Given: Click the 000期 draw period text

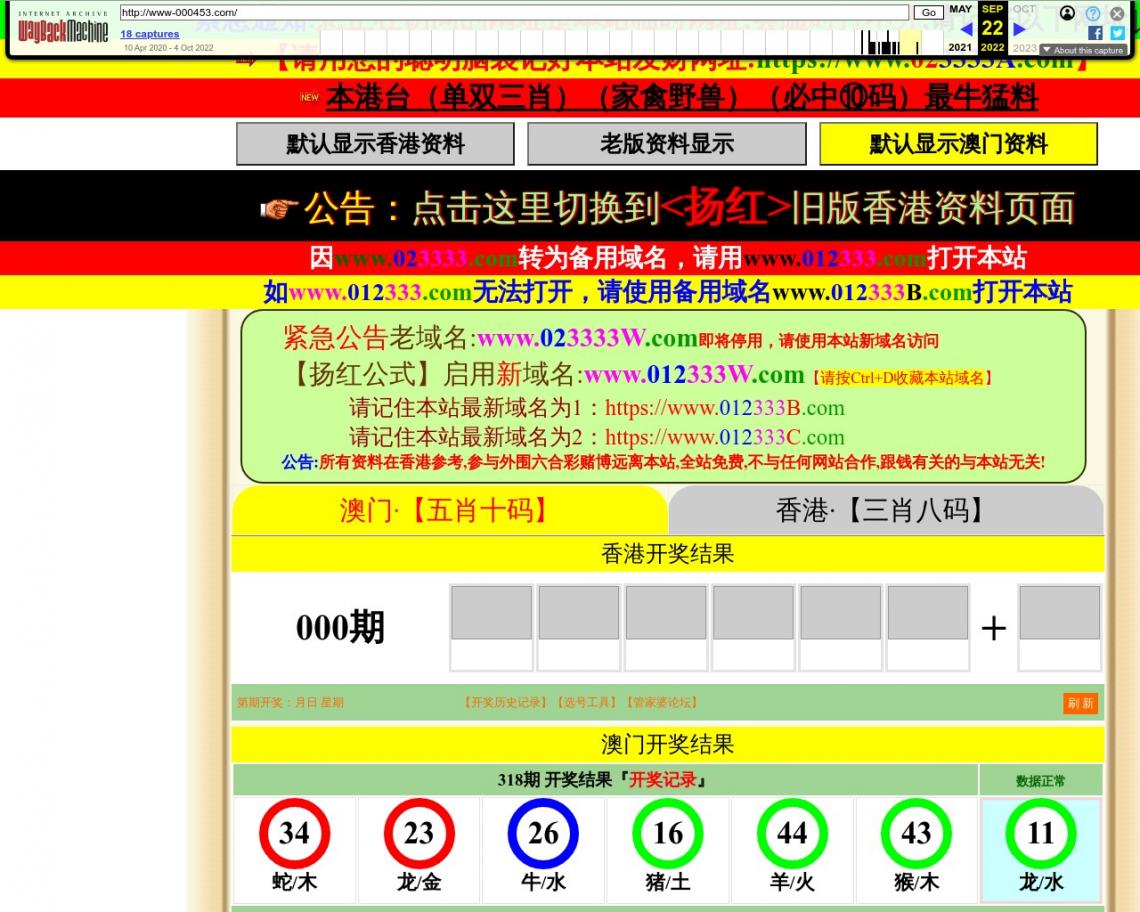Looking at the screenshot, I should click(340, 628).
